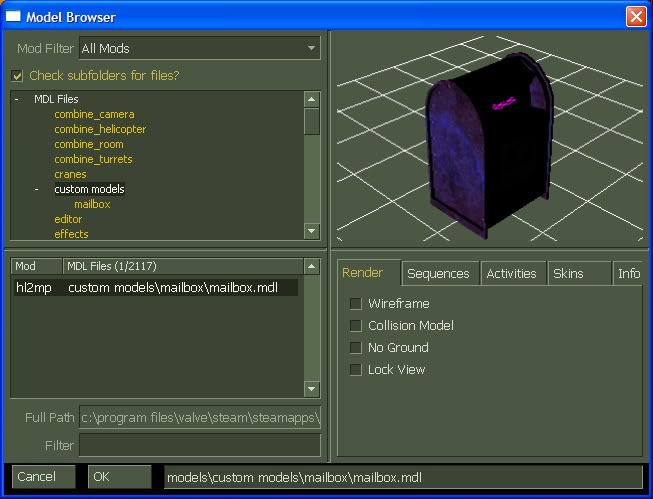The height and width of the screenshot is (499, 653).
Task: Click the mailbox 3D model preview
Action: [489, 144]
